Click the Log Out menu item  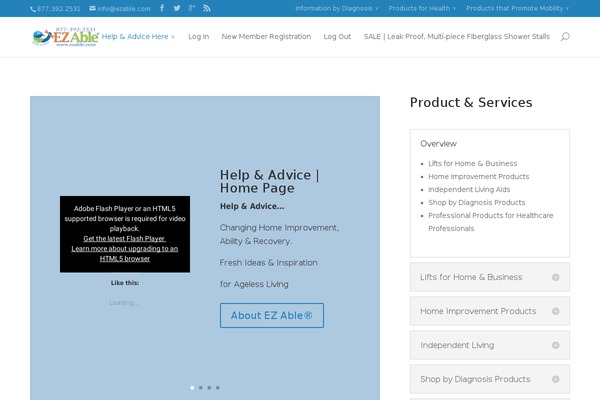point(337,37)
